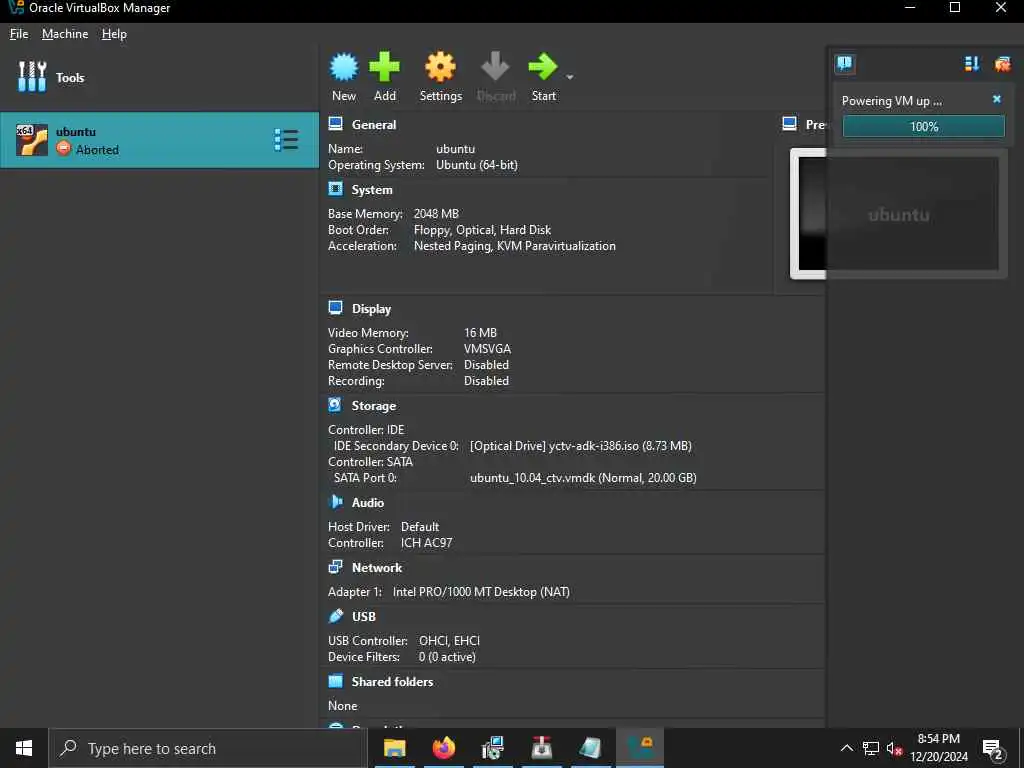Viewport: 1024px width, 768px height.
Task: Open the System section header link
Action: (x=372, y=190)
